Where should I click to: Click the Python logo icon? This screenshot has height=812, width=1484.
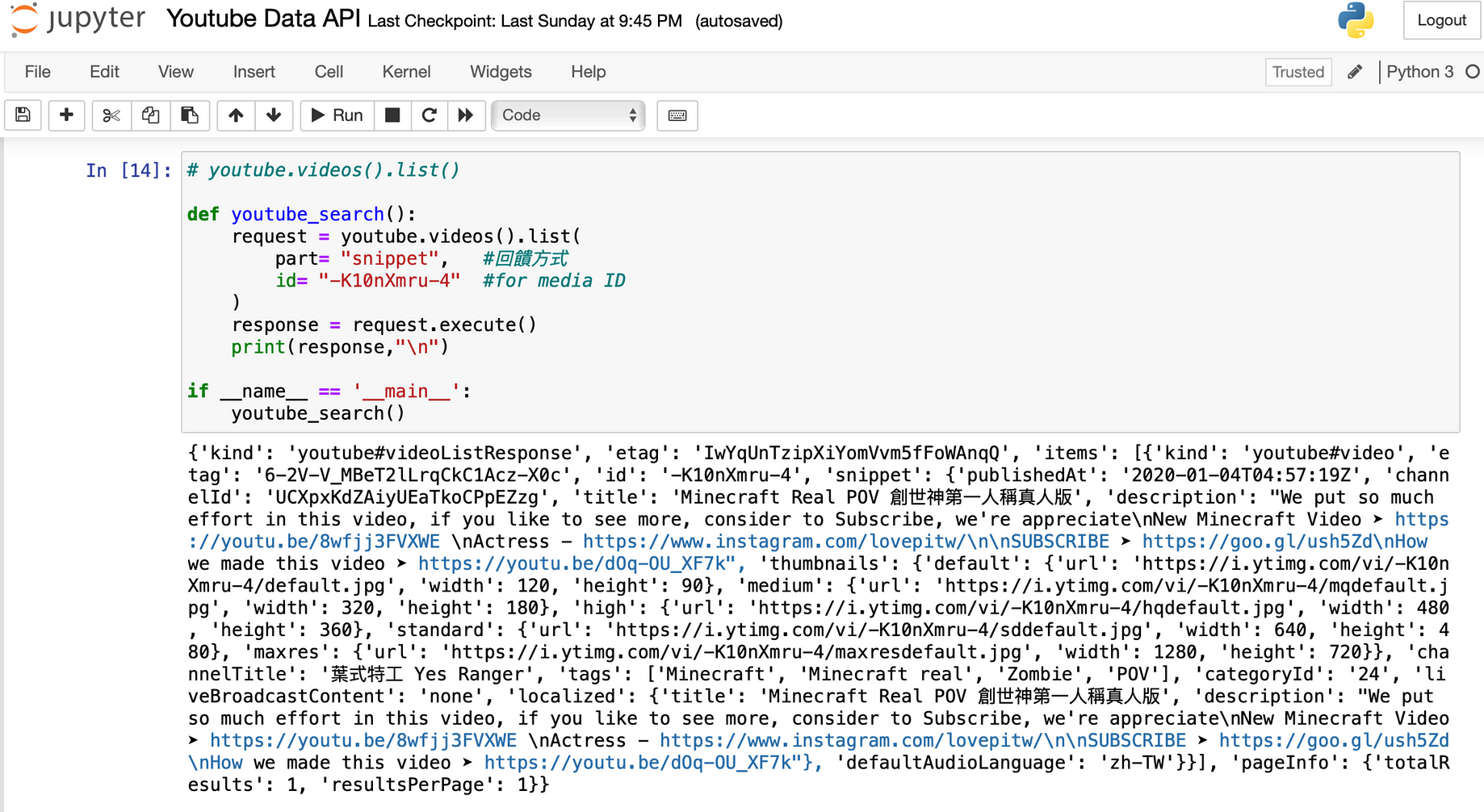click(x=1356, y=19)
